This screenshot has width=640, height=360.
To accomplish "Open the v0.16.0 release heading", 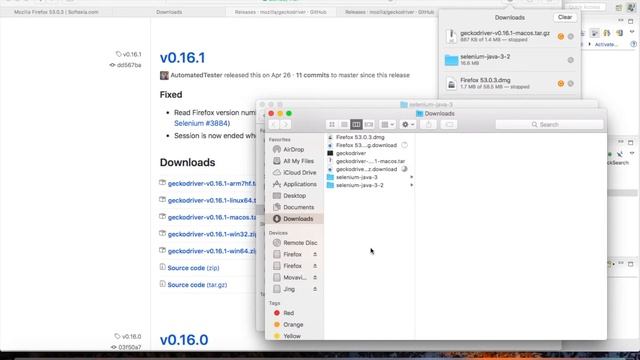I will tap(184, 340).
